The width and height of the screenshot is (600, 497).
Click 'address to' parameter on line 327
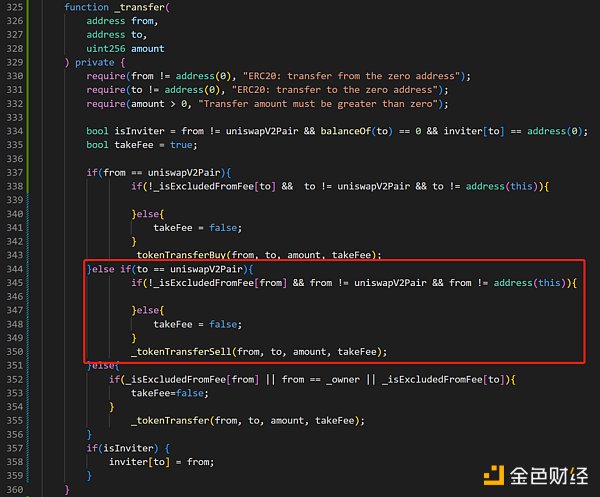pyautogui.click(x=116, y=35)
